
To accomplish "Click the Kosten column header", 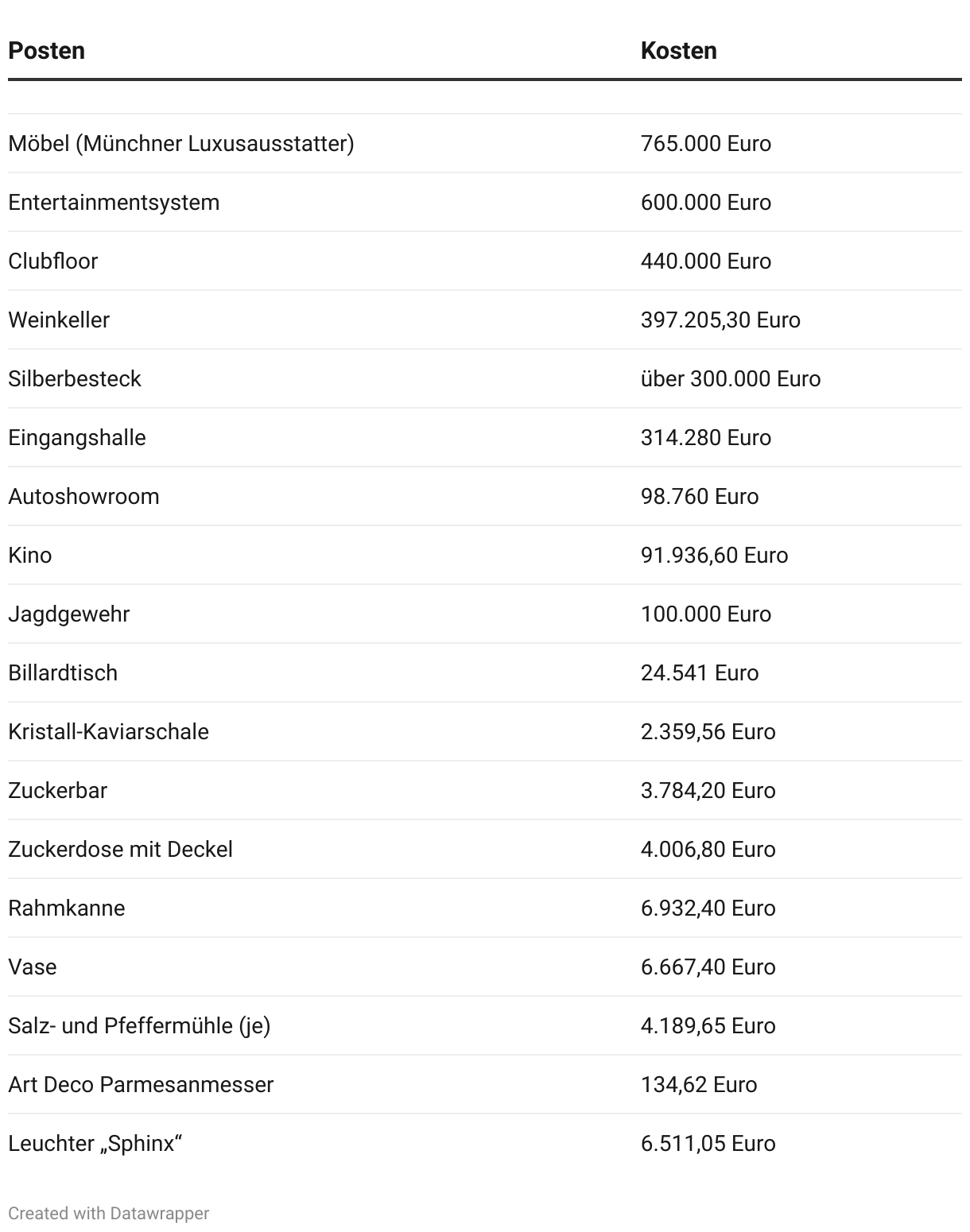I will coord(678,51).
